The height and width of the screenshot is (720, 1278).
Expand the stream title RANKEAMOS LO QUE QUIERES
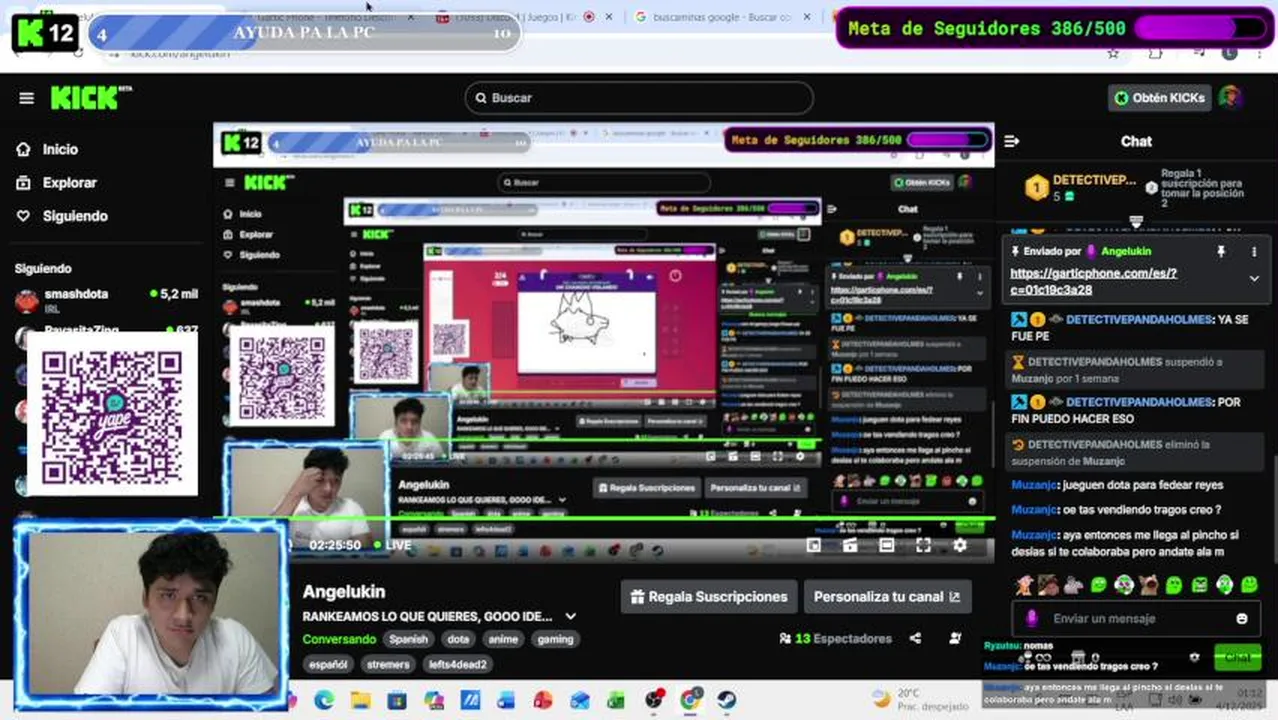(x=570, y=617)
